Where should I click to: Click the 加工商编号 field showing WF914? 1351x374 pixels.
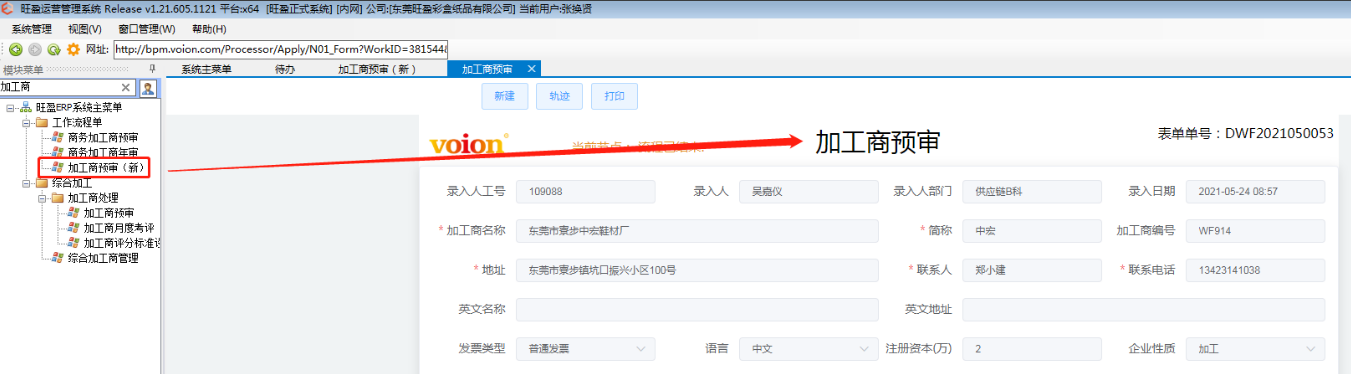(1255, 231)
